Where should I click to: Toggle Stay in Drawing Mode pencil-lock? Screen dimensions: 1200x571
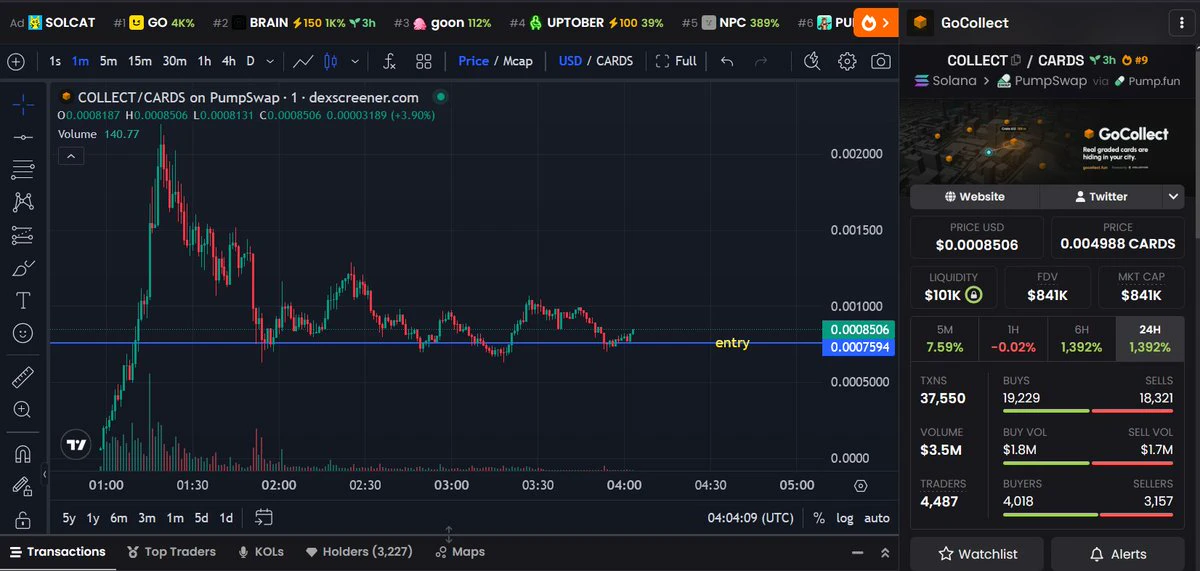click(22, 486)
